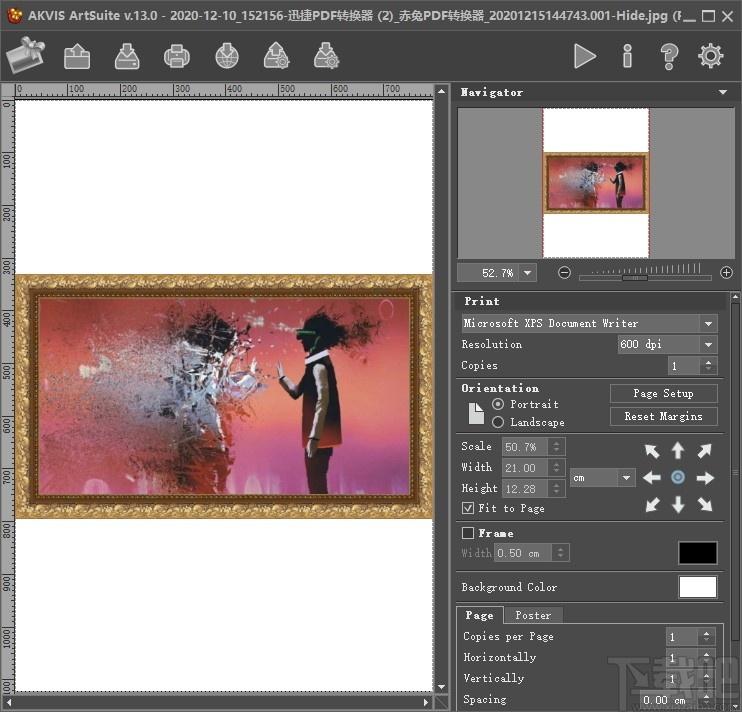Switch to the Page tab
This screenshot has height=712, width=742.
[479, 615]
